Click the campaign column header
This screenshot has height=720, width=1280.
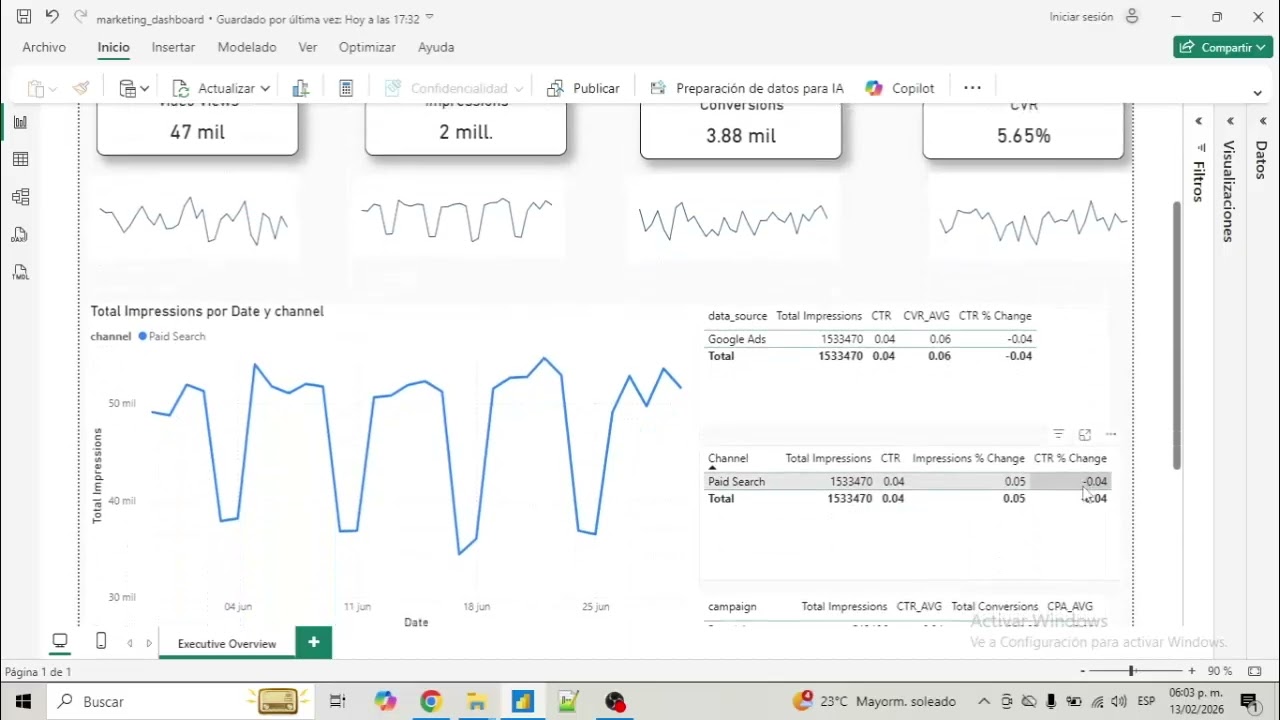click(732, 607)
